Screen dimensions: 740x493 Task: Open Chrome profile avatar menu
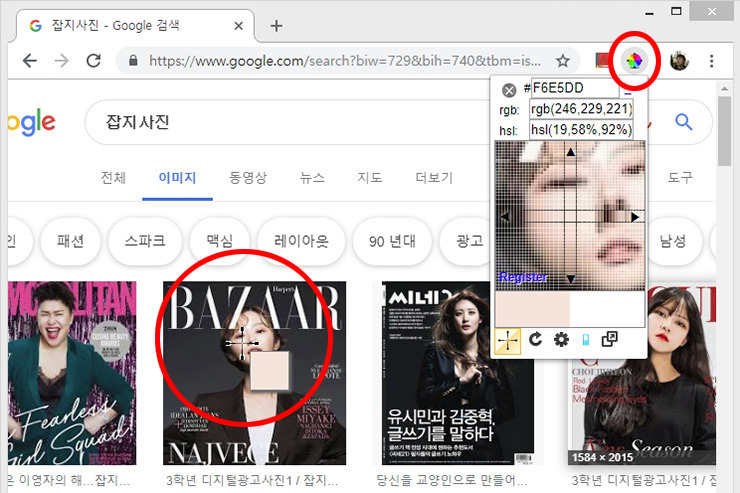coord(679,61)
